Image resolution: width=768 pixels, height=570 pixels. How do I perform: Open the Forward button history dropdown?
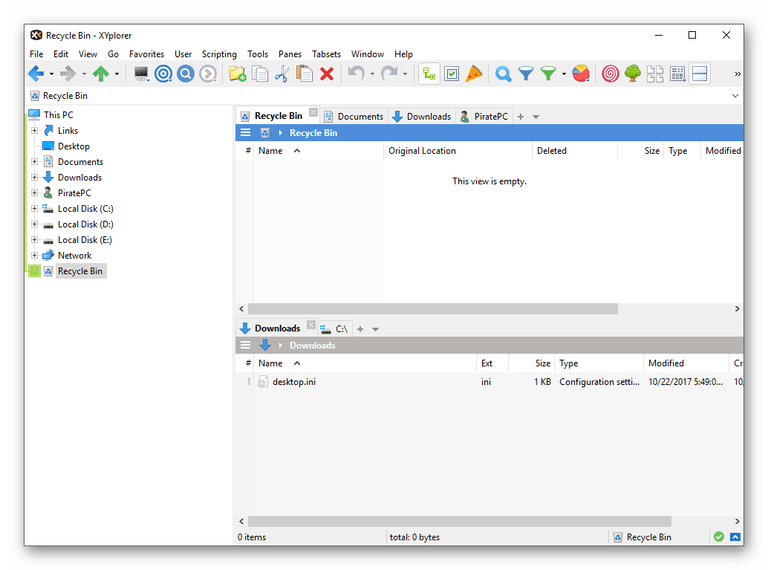(x=84, y=74)
